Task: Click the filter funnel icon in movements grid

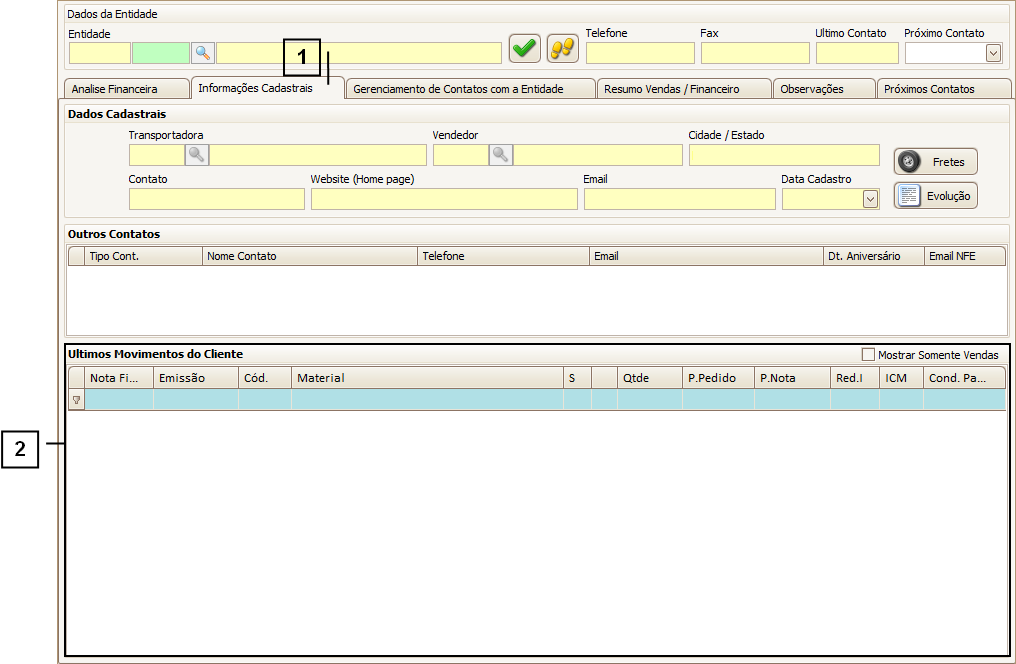Action: 76,400
